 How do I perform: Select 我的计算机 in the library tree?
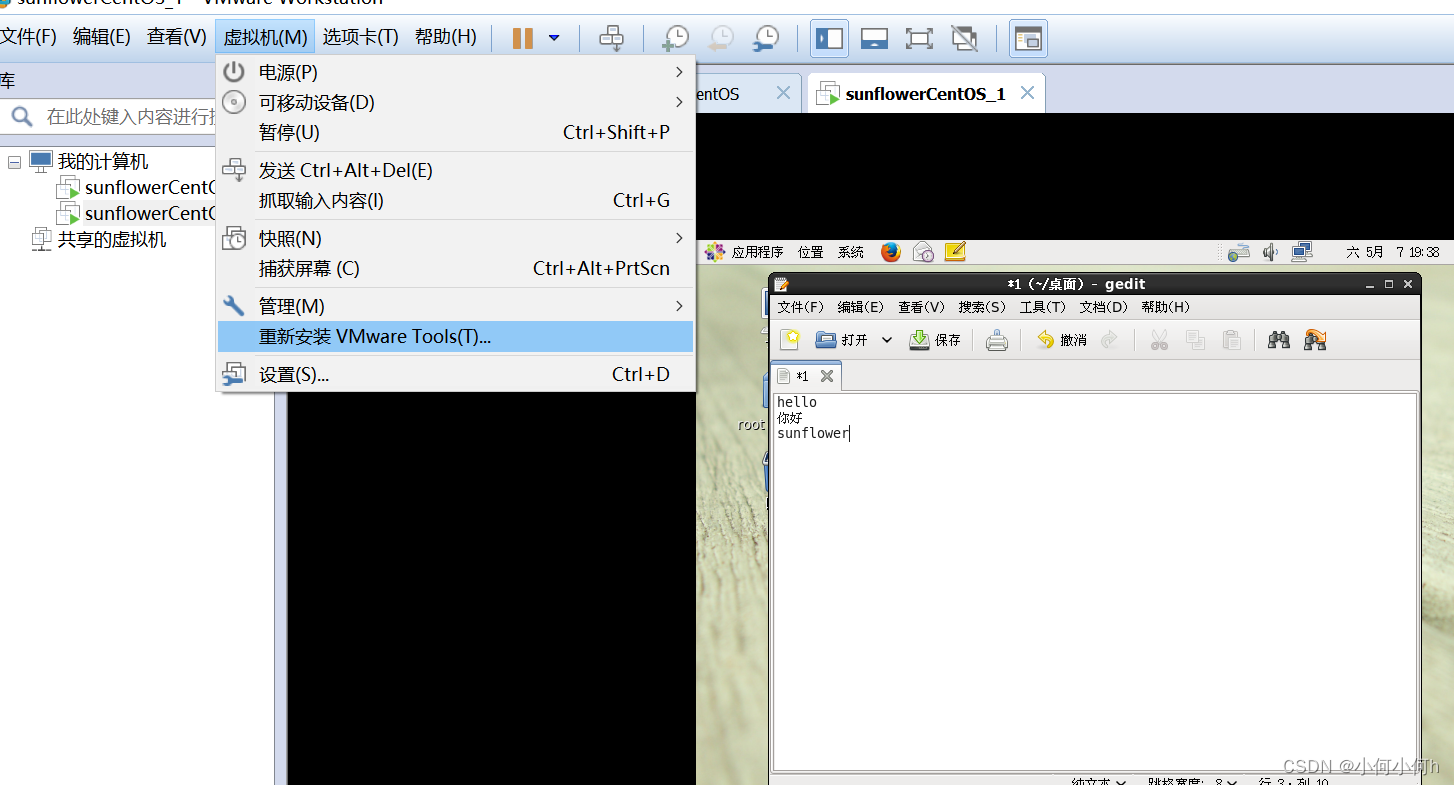click(102, 161)
